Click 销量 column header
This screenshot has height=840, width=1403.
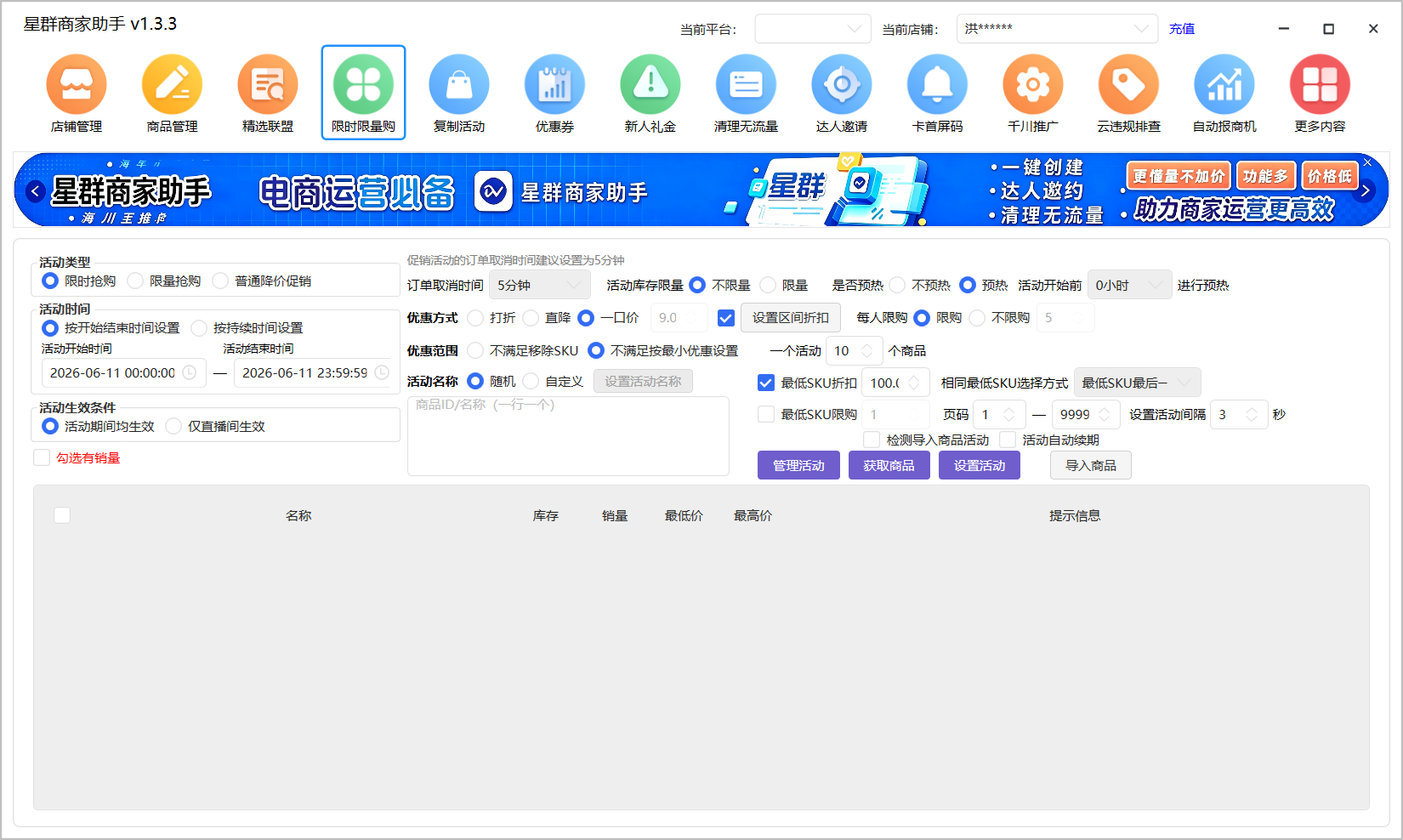click(615, 515)
